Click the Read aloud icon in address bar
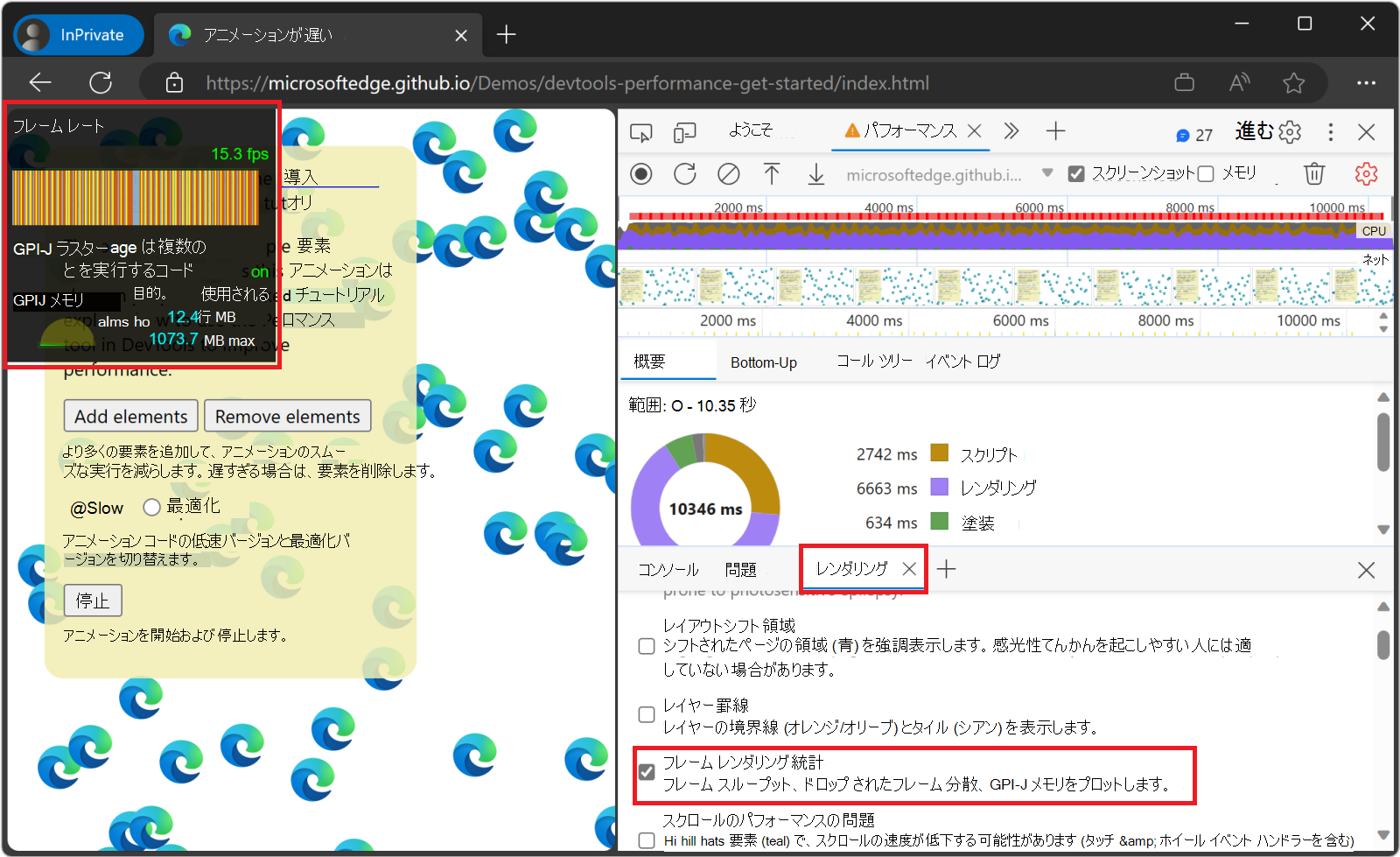1400x857 pixels. (x=1239, y=83)
